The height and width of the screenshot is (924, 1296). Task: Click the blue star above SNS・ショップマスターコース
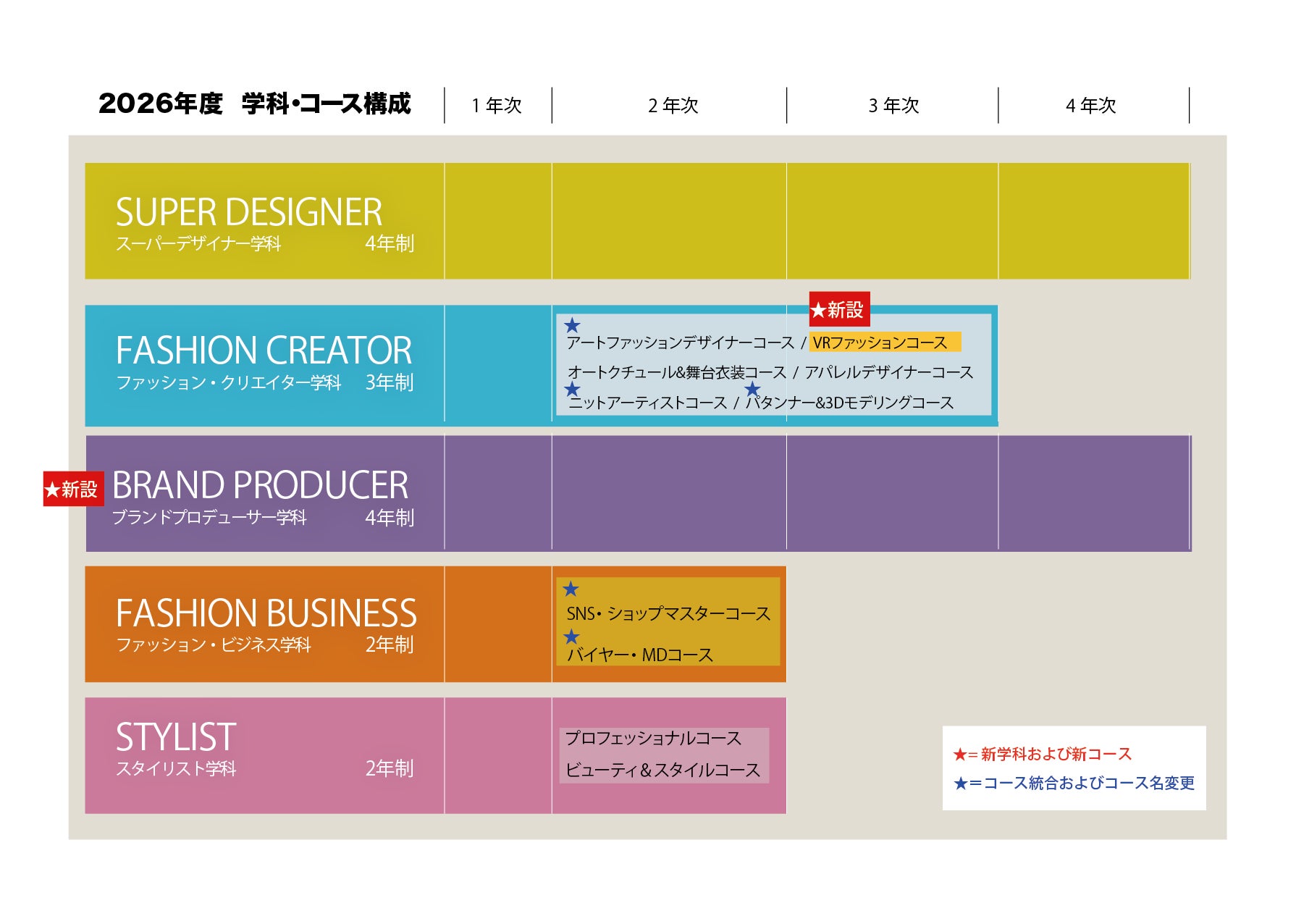pos(571,589)
